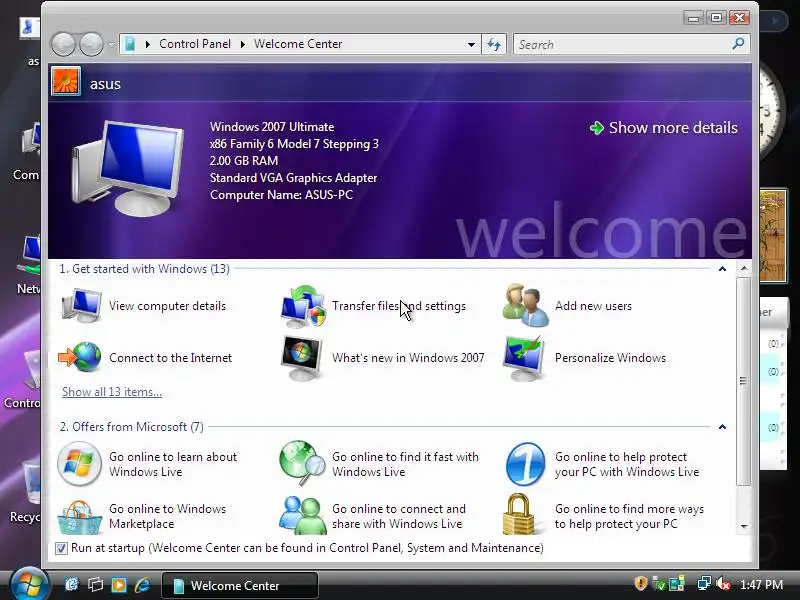
Task: Click the Welcome Center taskbar button
Action: click(x=240, y=585)
